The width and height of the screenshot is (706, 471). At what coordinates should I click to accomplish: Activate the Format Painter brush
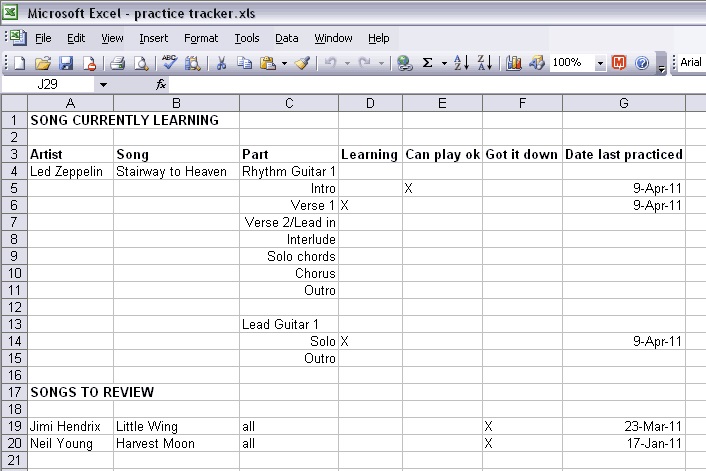pyautogui.click(x=302, y=63)
